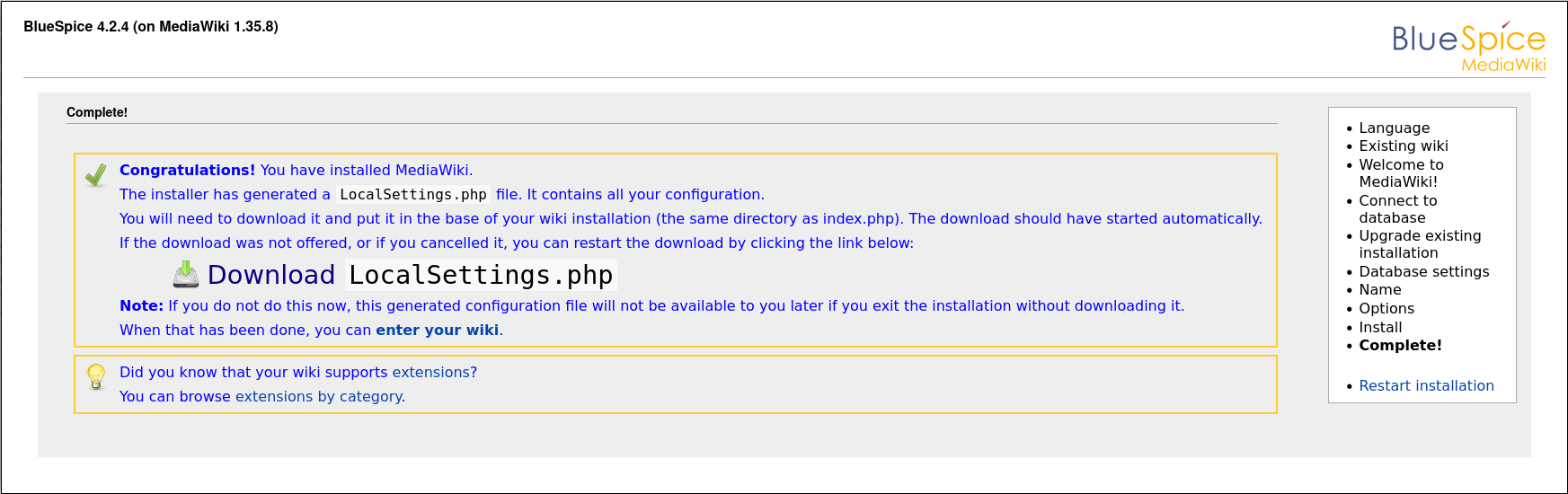Click the green checkmark success icon

click(x=96, y=174)
